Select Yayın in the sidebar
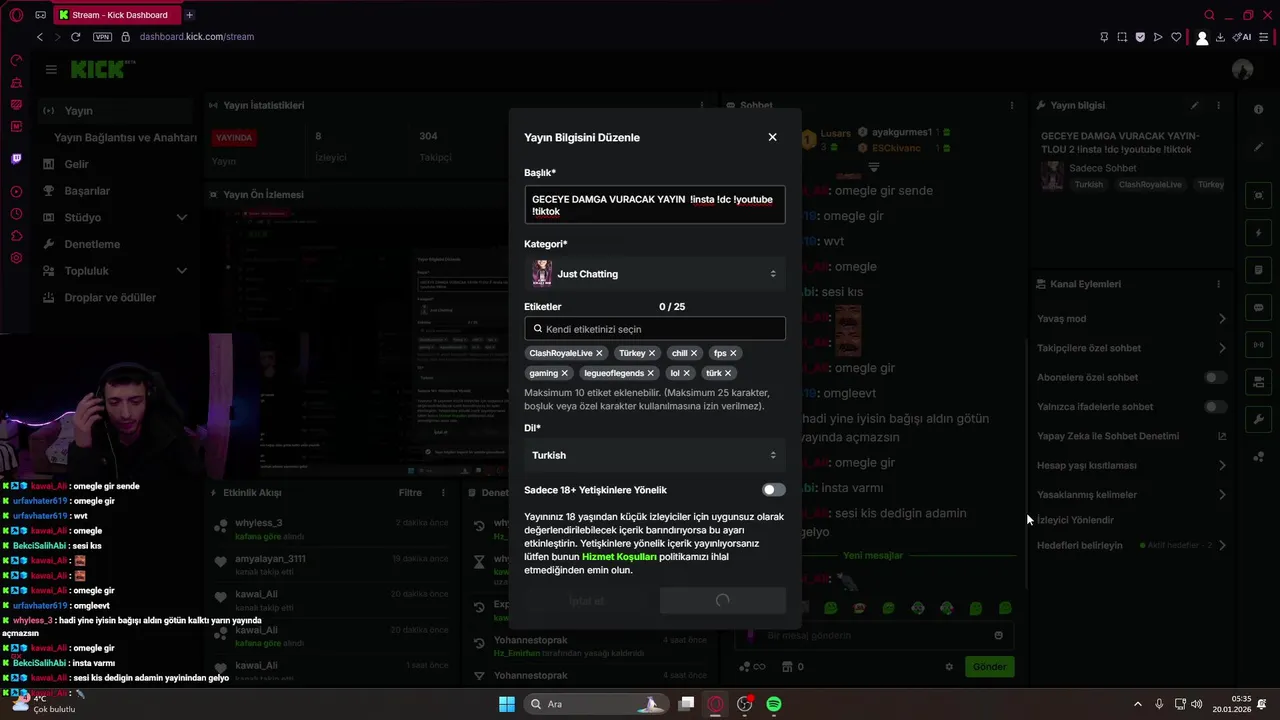 coord(115,111)
